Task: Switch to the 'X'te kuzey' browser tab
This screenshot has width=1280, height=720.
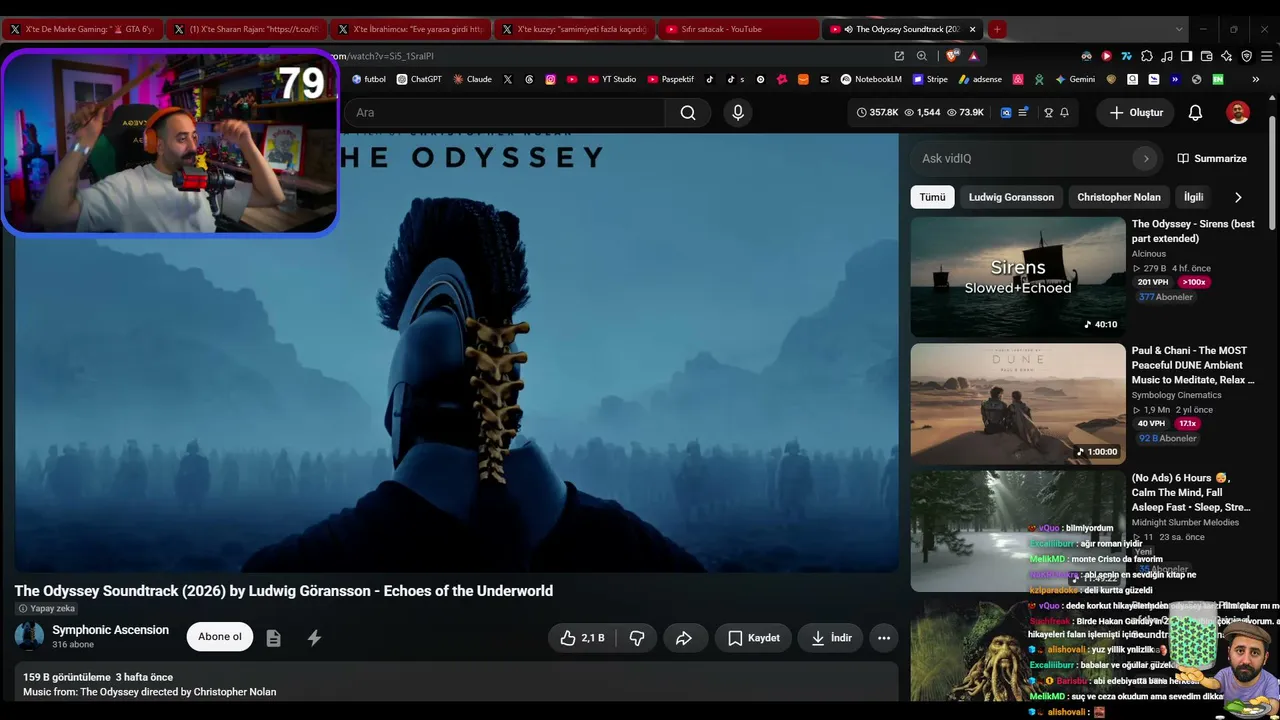Action: tap(574, 29)
